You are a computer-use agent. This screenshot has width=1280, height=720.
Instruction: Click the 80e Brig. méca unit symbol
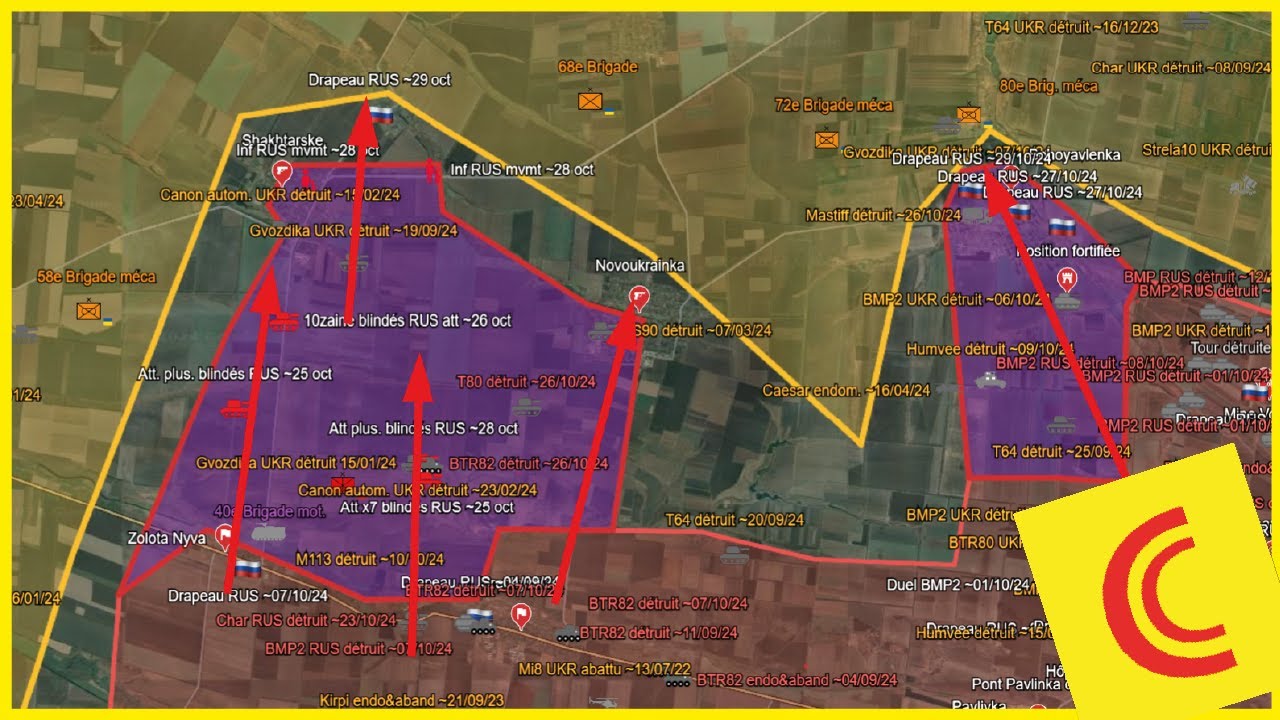(968, 114)
